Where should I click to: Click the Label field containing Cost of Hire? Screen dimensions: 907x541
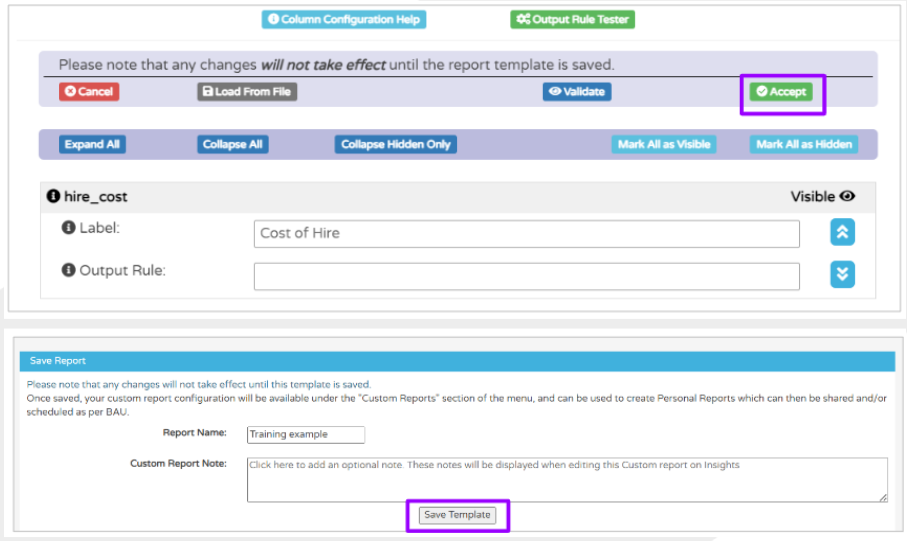[526, 233]
